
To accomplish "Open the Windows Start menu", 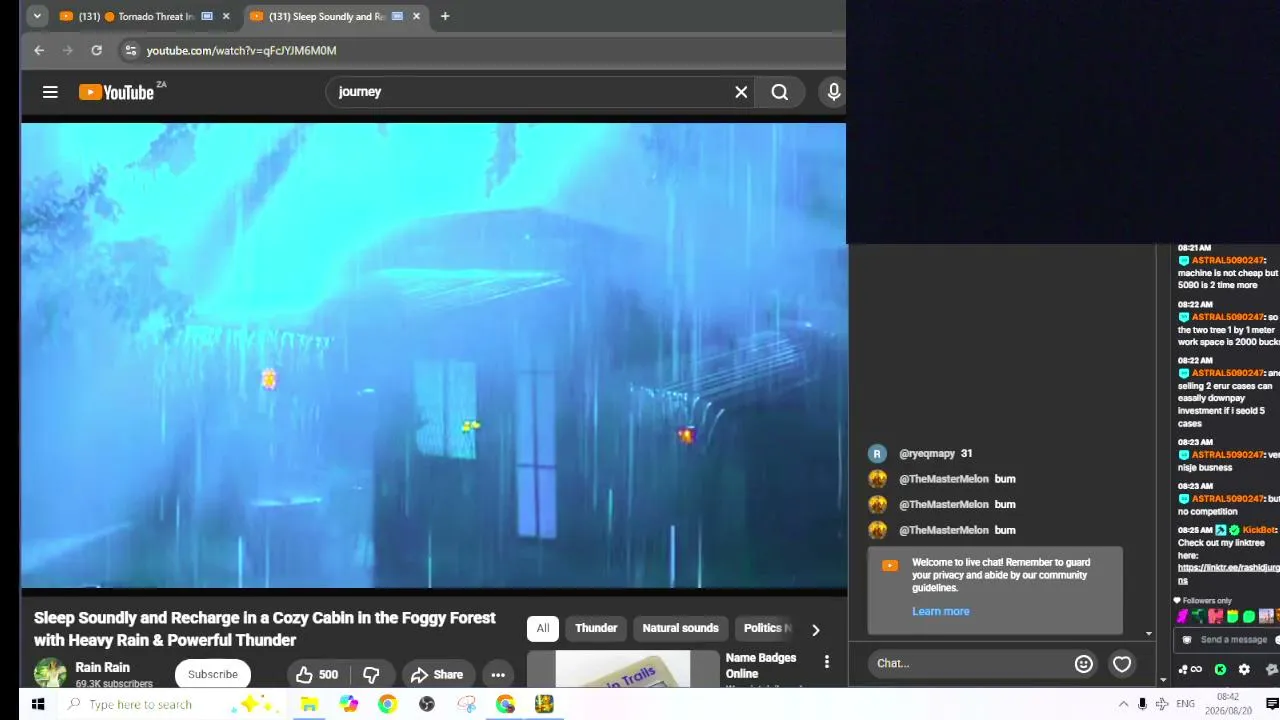I will tap(38, 704).
